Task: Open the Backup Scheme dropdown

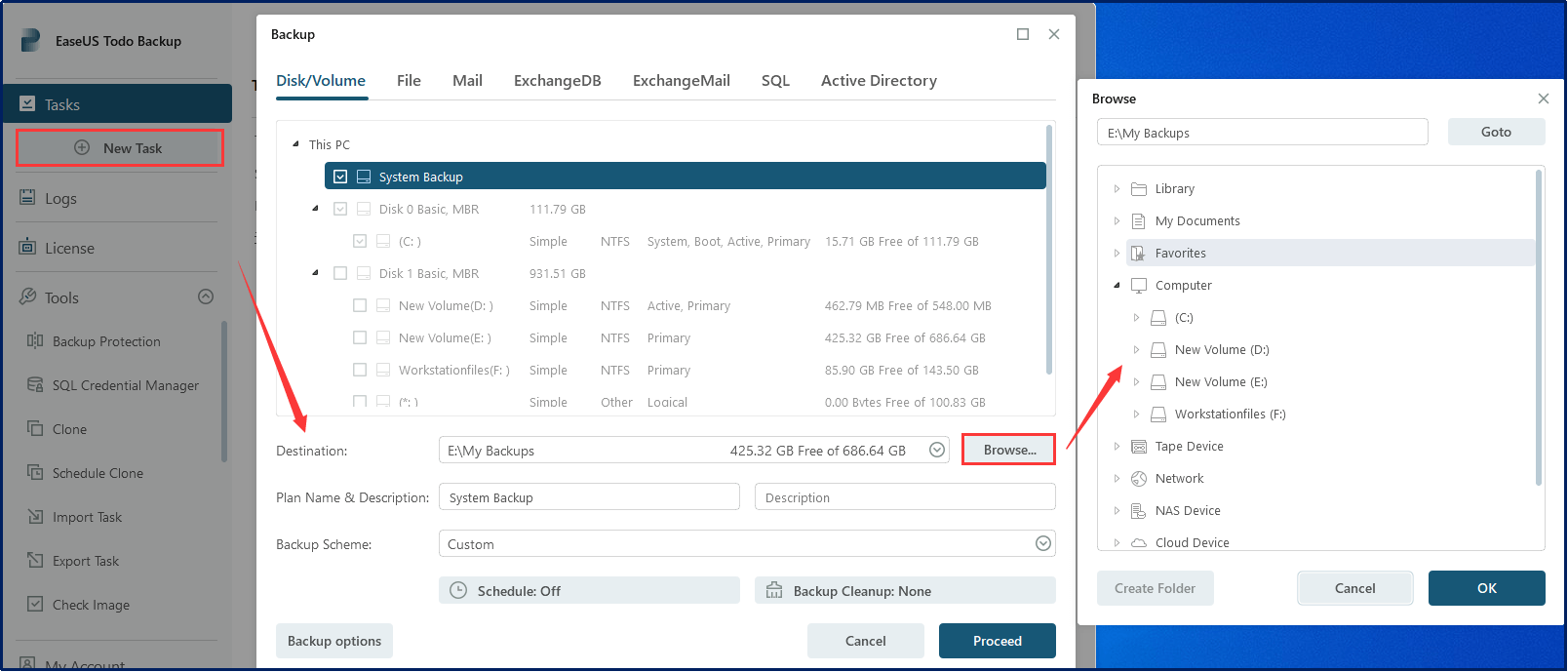Action: [x=1042, y=544]
